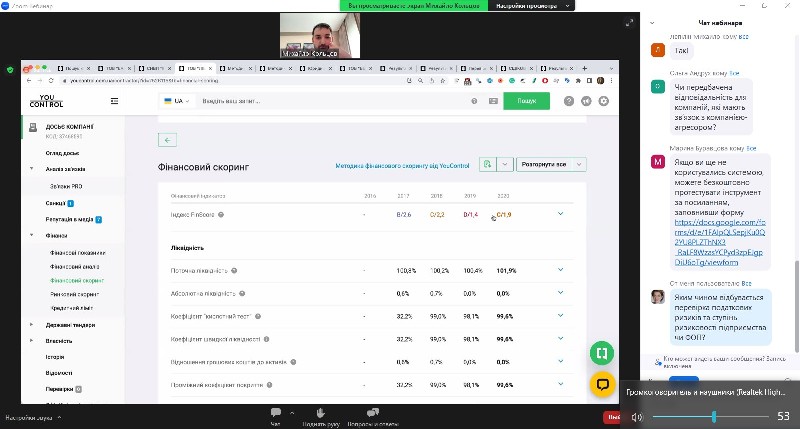This screenshot has height=429, width=800.
Task: Open the settings gear icon in header
Action: pos(603,101)
